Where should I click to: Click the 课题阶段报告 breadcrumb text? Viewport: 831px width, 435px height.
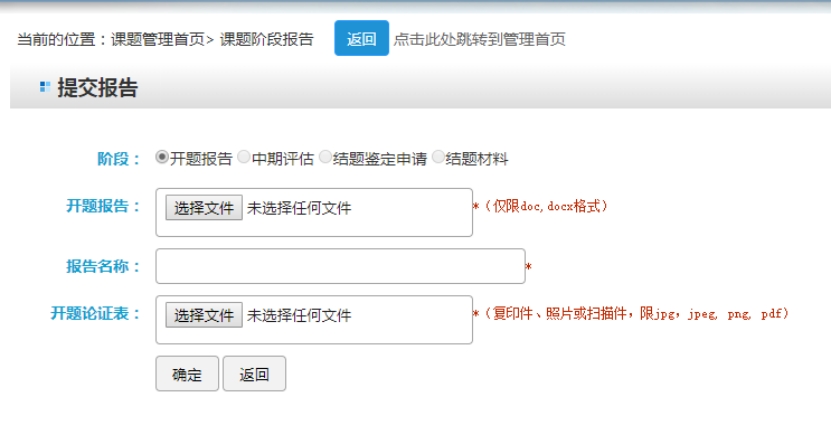click(x=266, y=40)
